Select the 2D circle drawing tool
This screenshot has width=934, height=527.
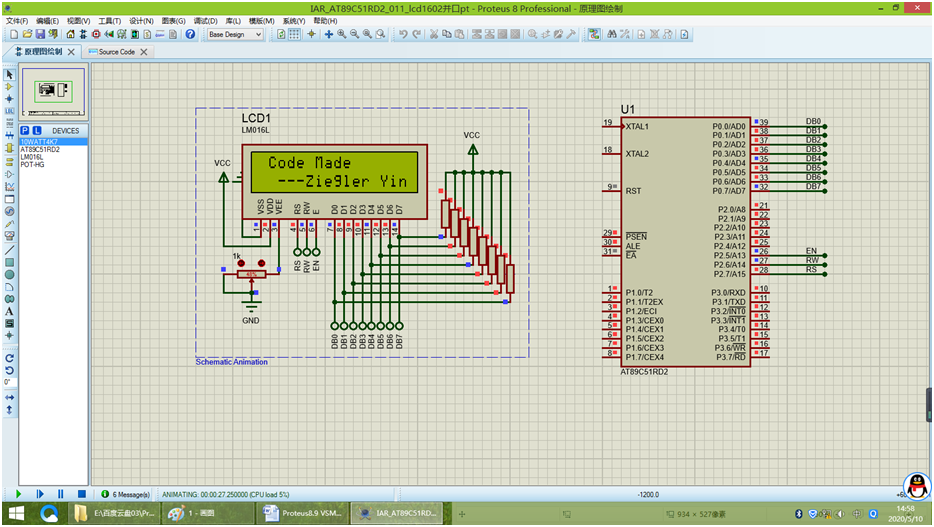(10, 275)
